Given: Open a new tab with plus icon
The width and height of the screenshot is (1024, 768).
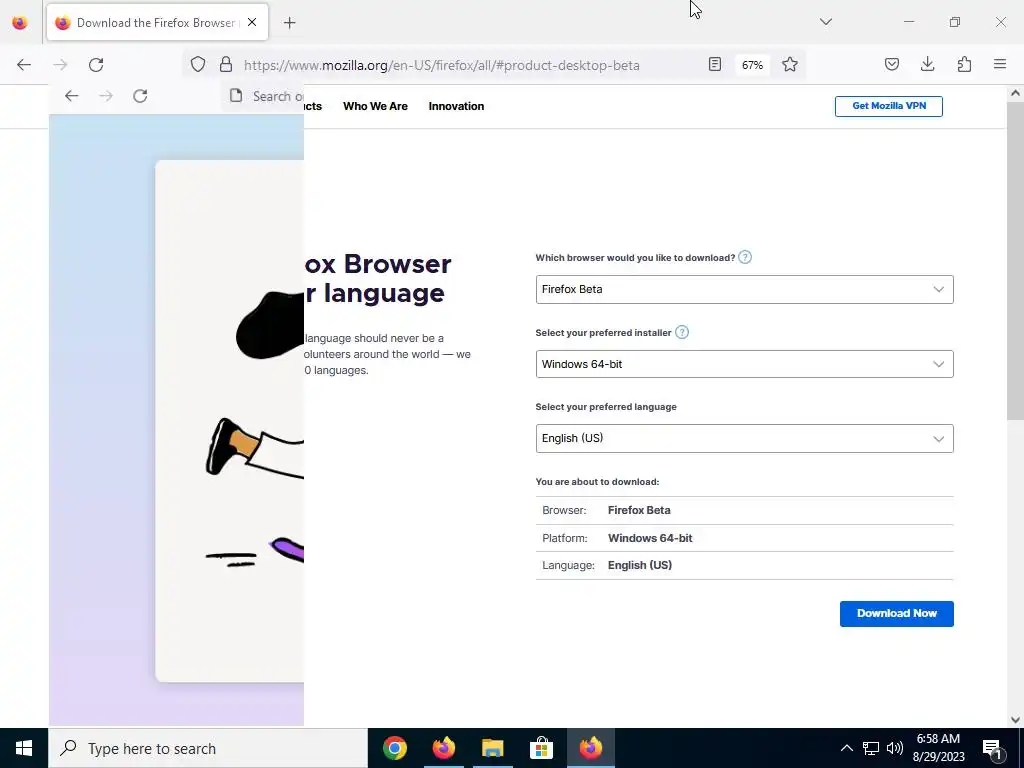Looking at the screenshot, I should click(290, 23).
